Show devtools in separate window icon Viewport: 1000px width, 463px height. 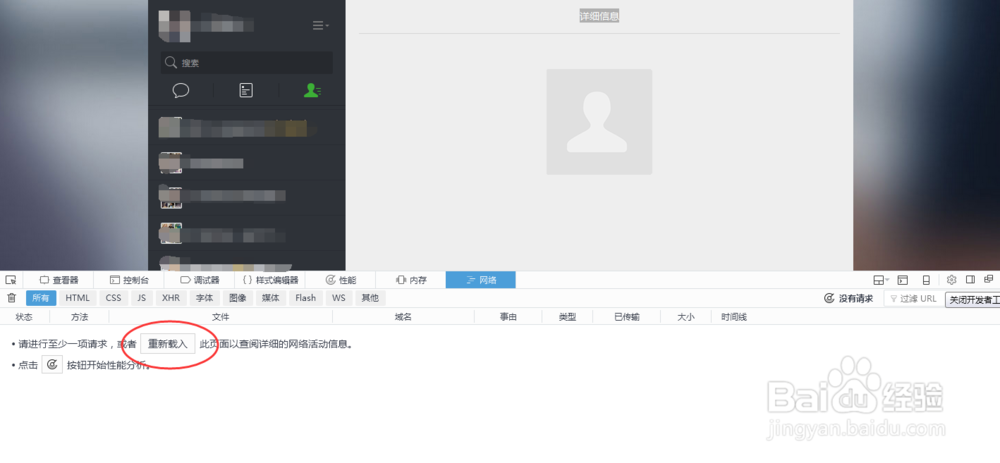989,280
